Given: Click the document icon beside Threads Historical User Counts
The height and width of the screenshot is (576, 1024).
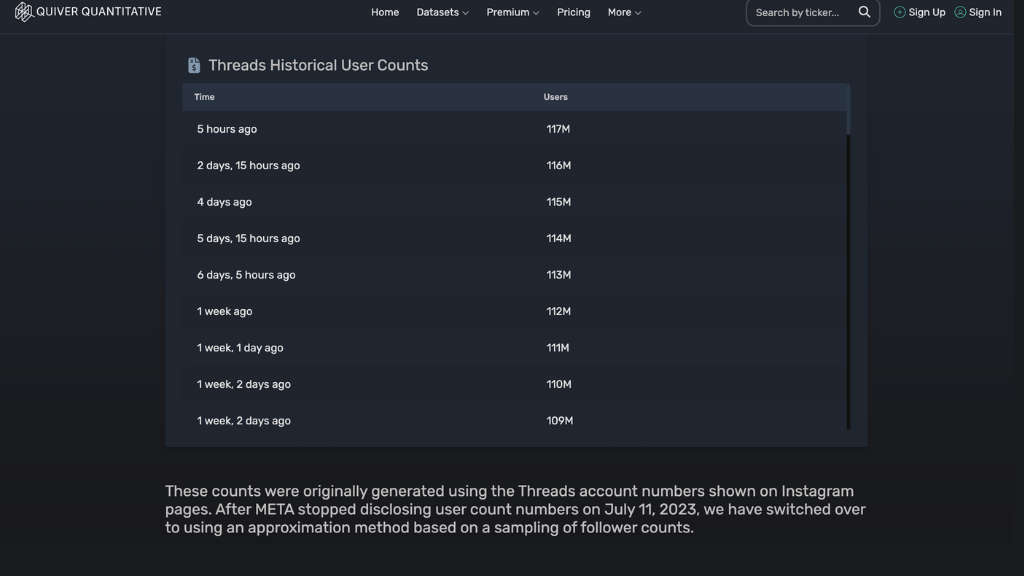Looking at the screenshot, I should point(194,65).
